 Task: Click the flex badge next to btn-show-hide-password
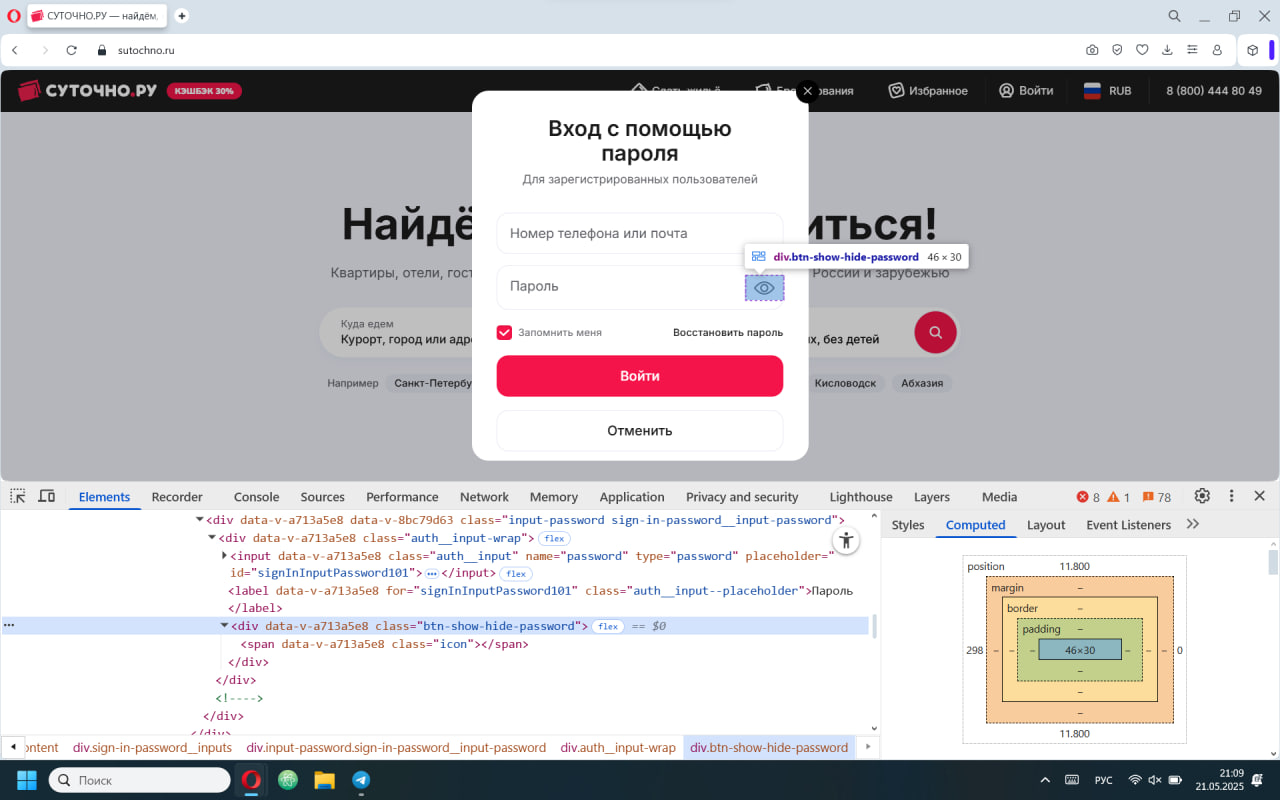[x=607, y=625]
